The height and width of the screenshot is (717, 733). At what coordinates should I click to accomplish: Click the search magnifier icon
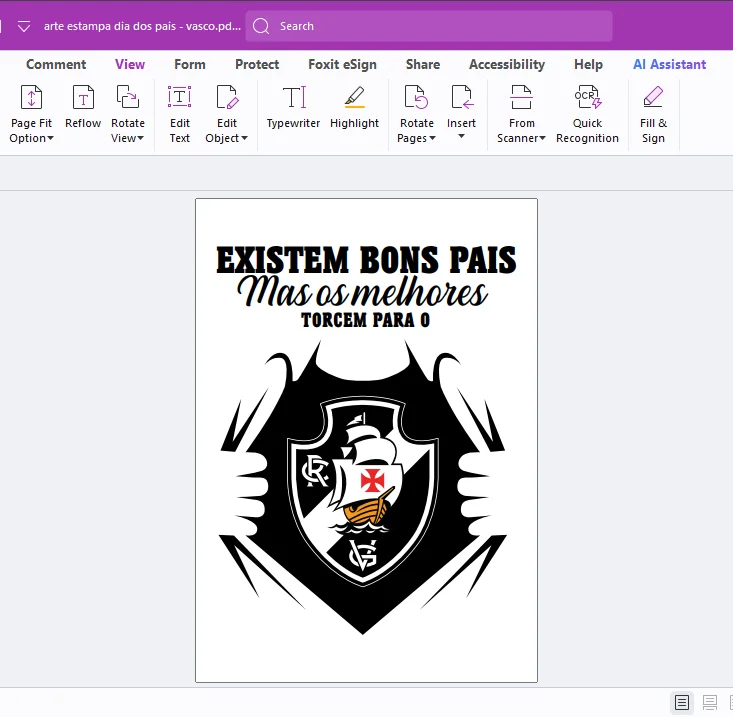[261, 26]
